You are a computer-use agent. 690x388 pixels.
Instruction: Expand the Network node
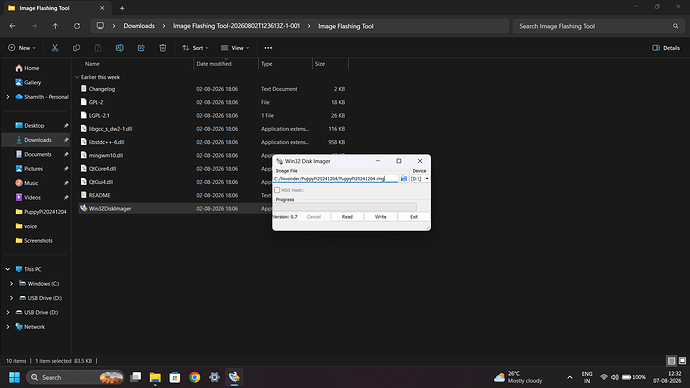coord(7,327)
